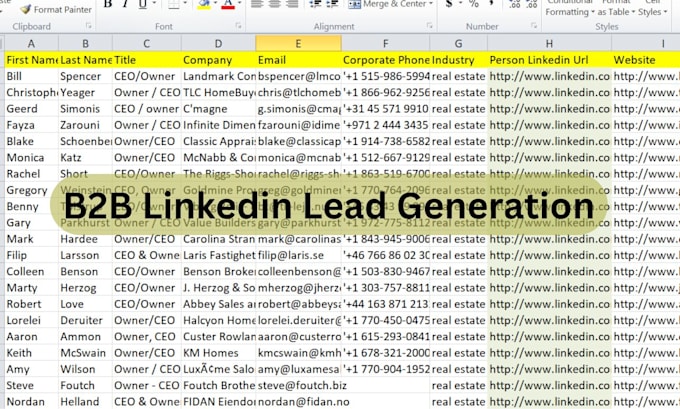
Task: Select the filip@laris.se email cell
Action: [x=298, y=255]
